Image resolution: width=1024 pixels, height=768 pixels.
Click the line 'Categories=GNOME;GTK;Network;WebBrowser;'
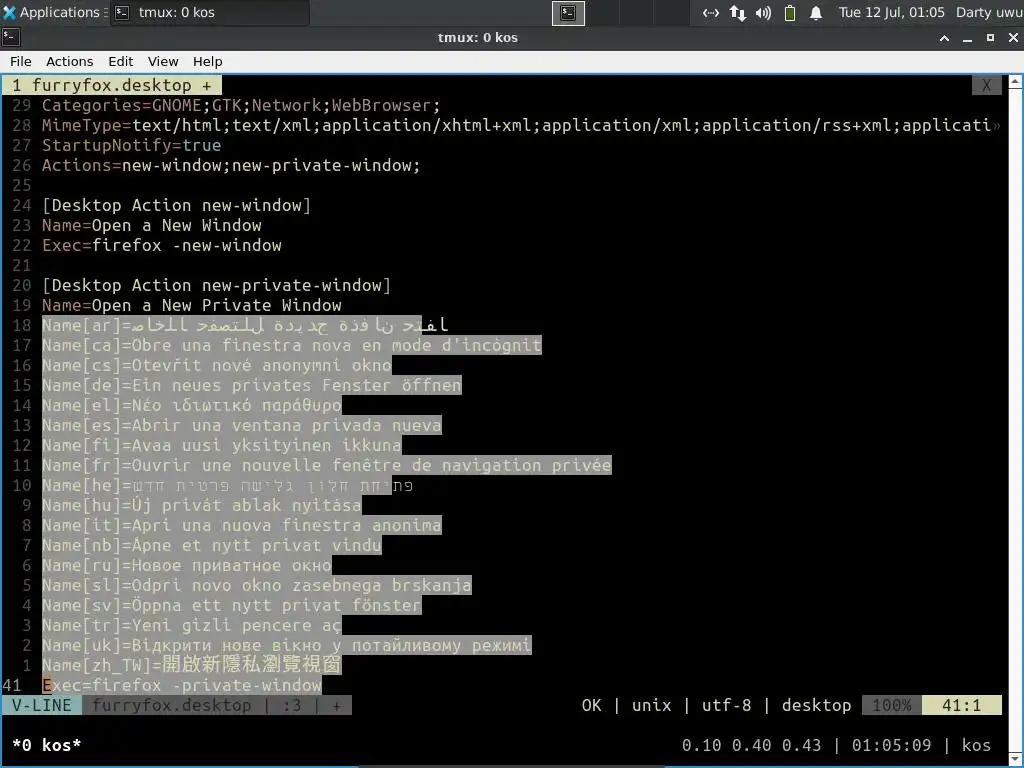point(241,105)
